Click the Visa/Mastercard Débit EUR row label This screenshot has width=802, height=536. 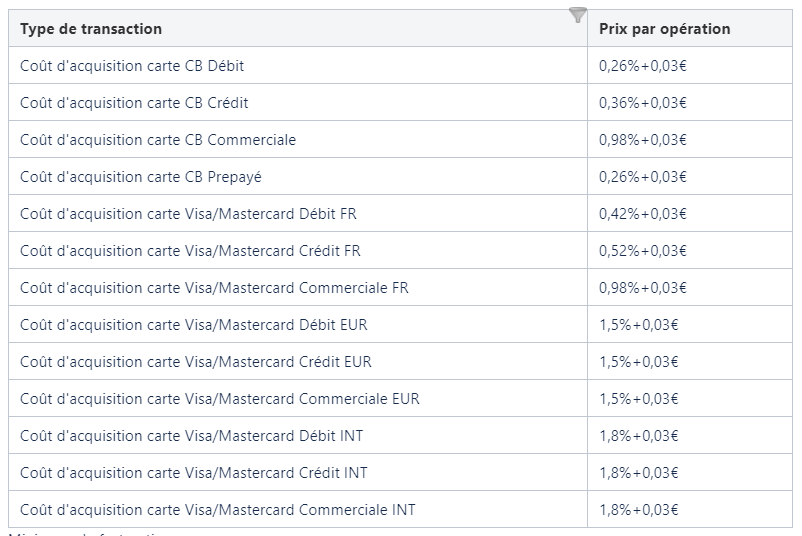click(194, 325)
